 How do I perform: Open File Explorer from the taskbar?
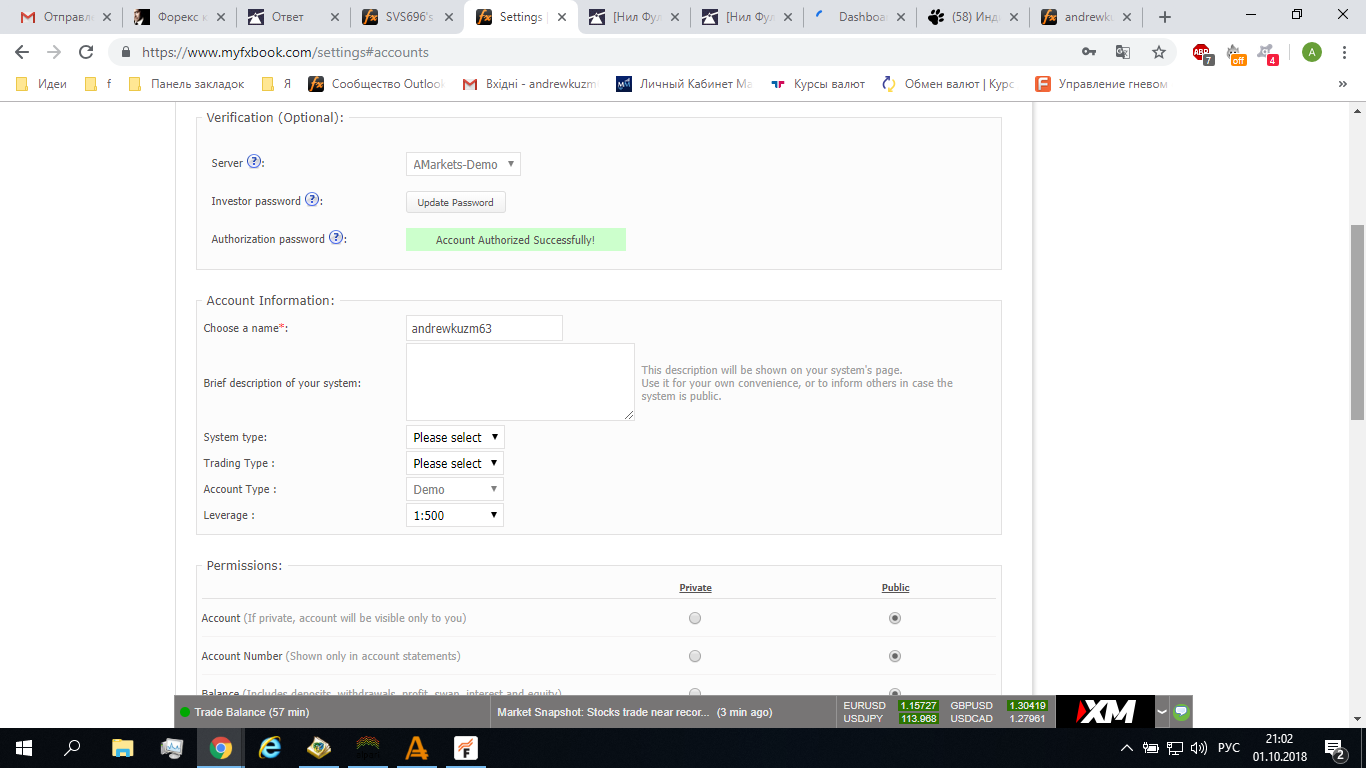tap(122, 748)
